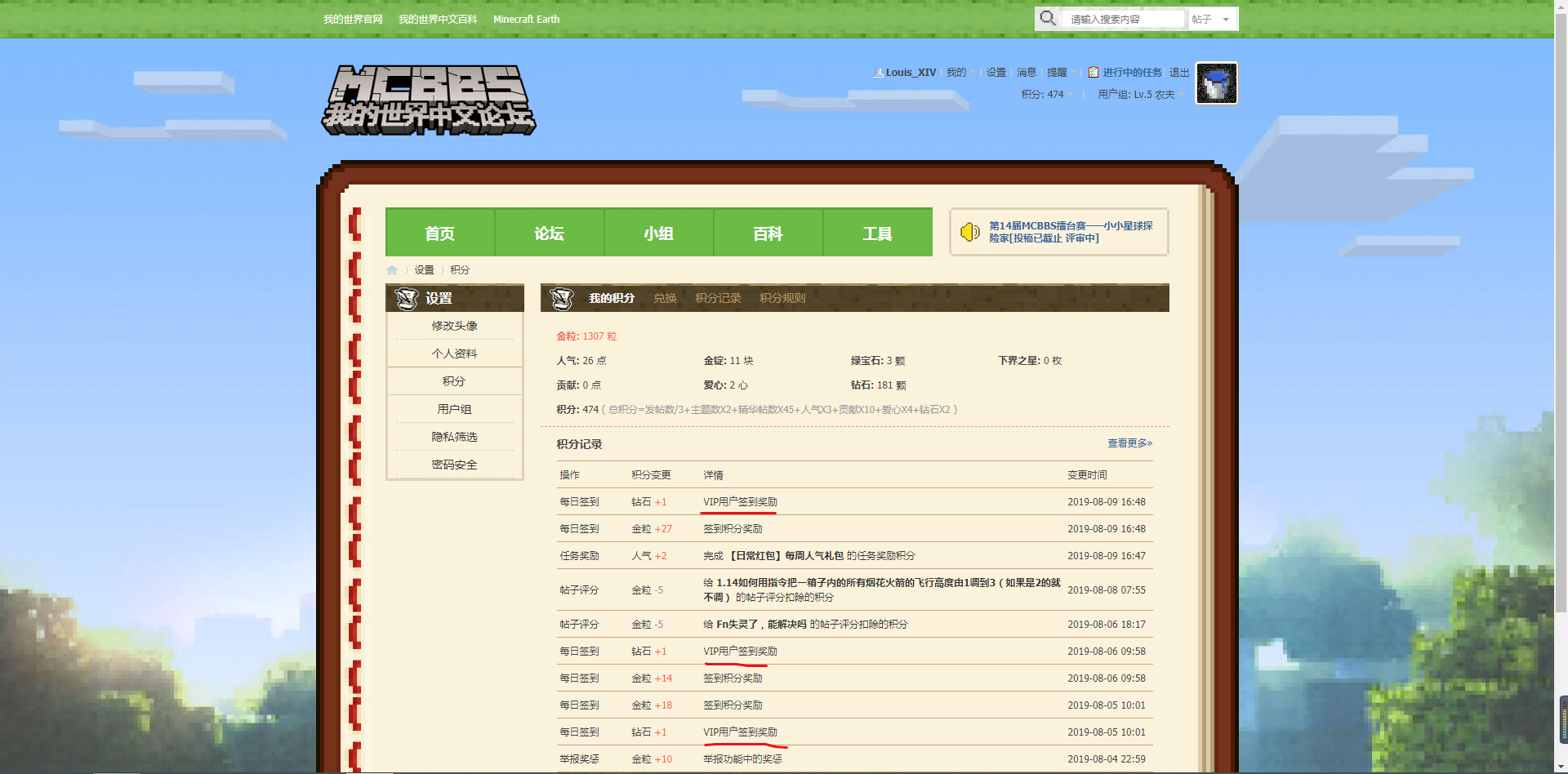
Task: Click the search input field
Action: 1125,19
